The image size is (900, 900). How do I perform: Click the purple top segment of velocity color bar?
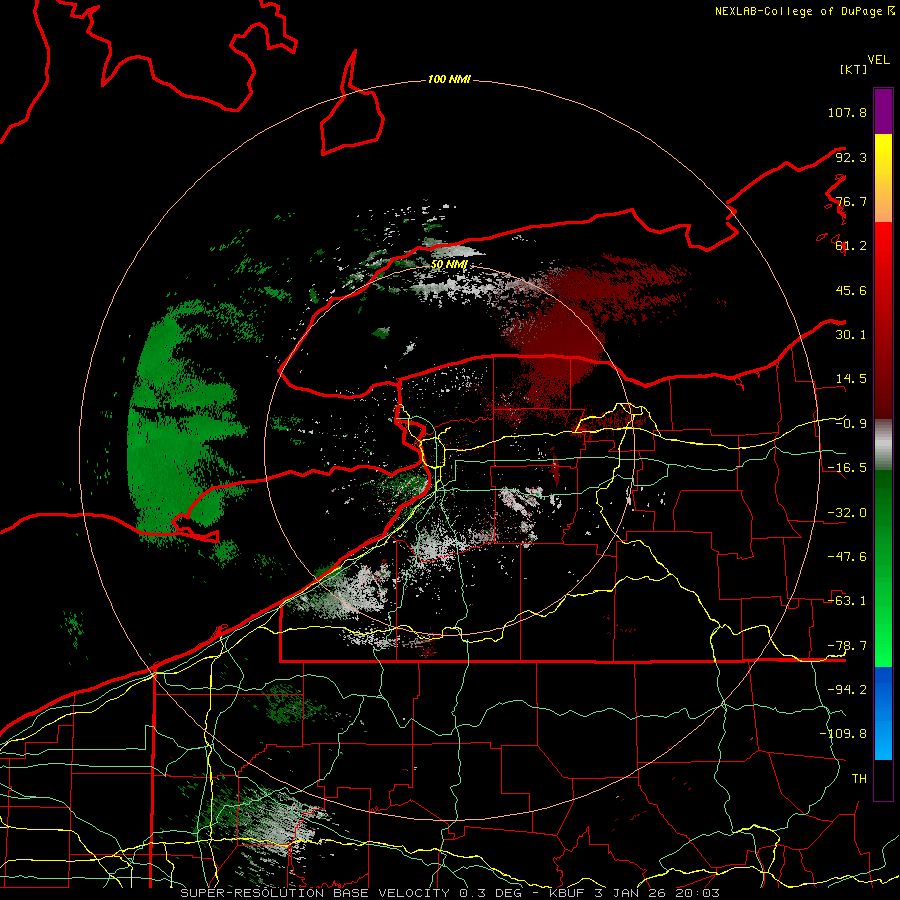coord(883,111)
